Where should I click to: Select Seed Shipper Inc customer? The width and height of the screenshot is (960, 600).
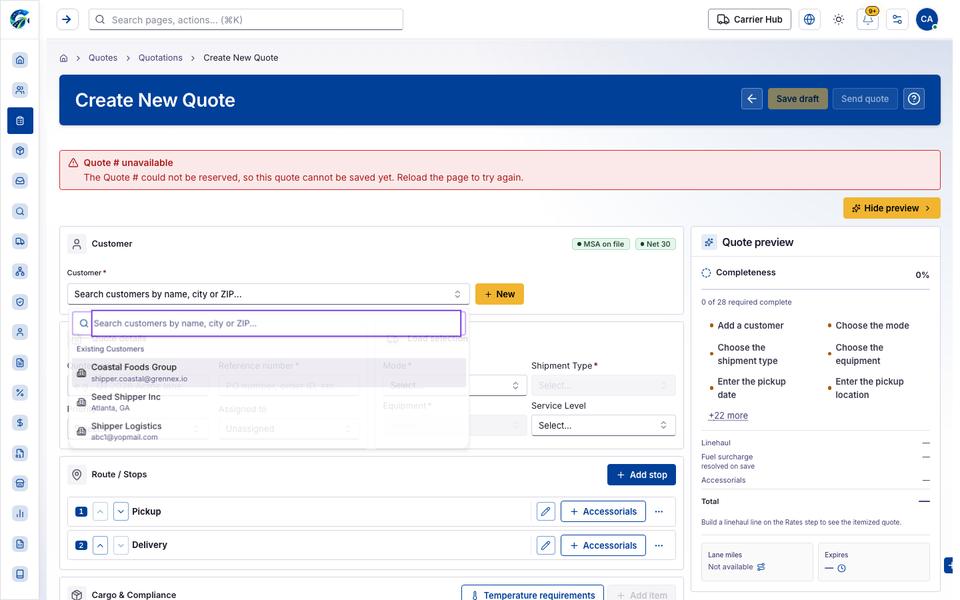[269, 402]
